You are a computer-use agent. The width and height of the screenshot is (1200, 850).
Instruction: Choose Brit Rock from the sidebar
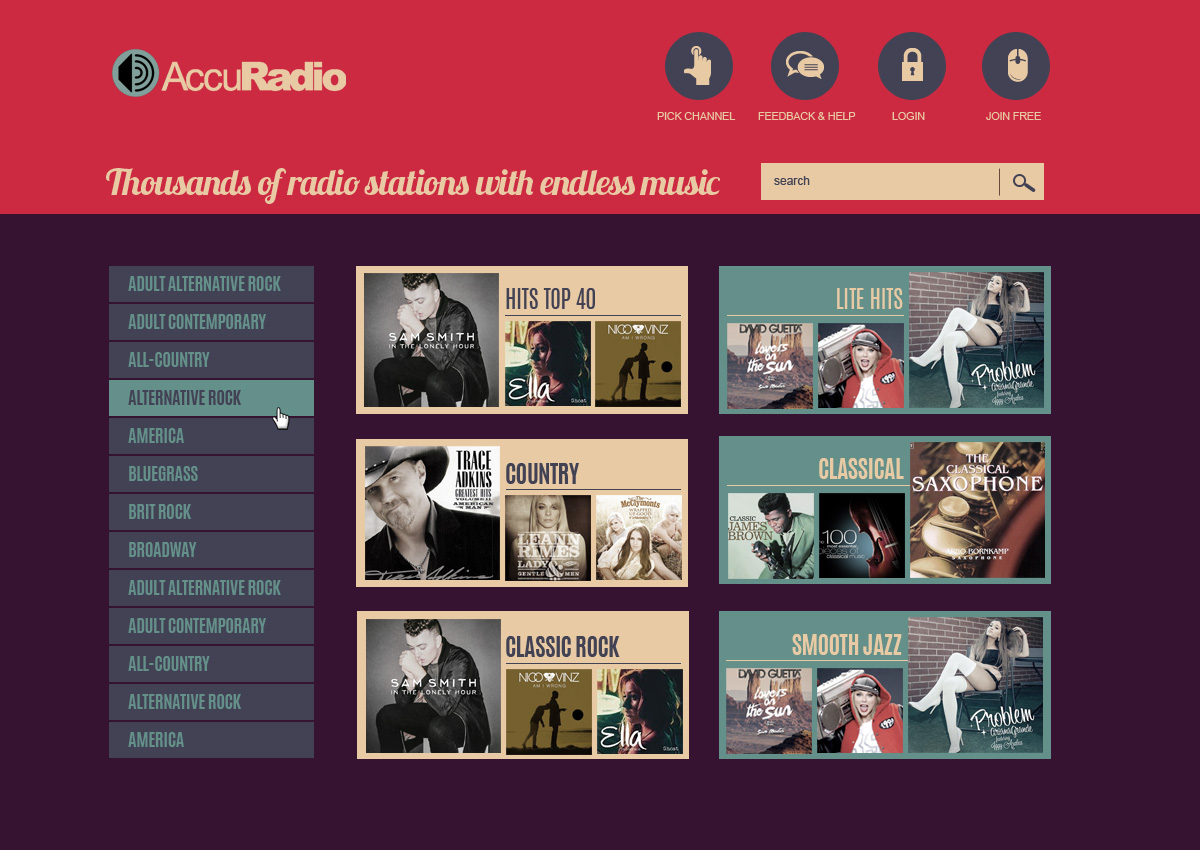point(211,512)
